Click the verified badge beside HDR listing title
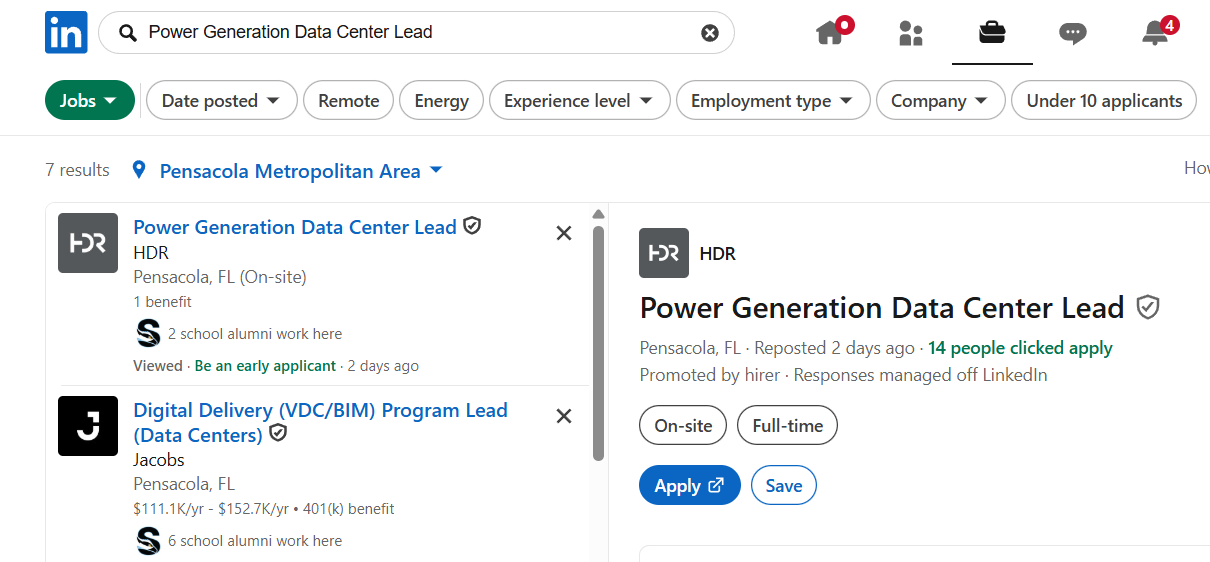The image size is (1210, 562). 473,226
